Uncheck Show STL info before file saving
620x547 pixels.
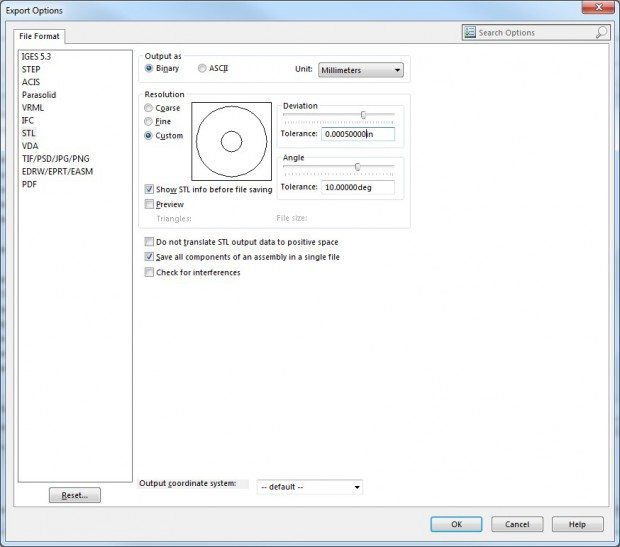[x=150, y=189]
